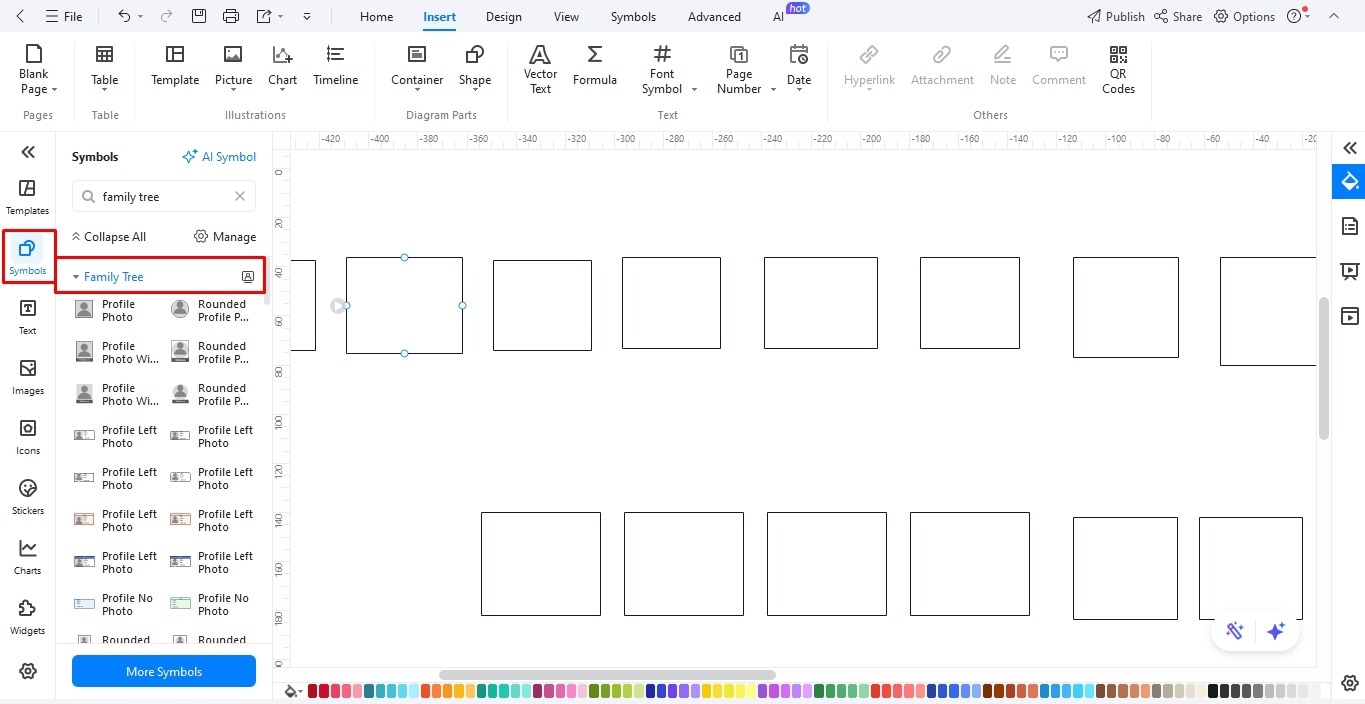The height and width of the screenshot is (704, 1365).
Task: Click the magic wand AI icon near canvas
Action: (x=1234, y=631)
